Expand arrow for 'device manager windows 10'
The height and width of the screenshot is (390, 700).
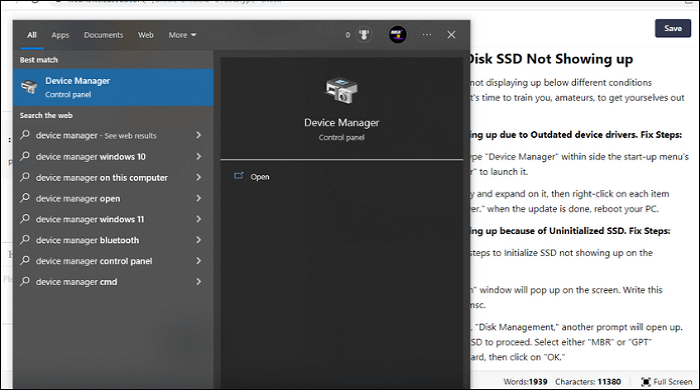coord(199,156)
